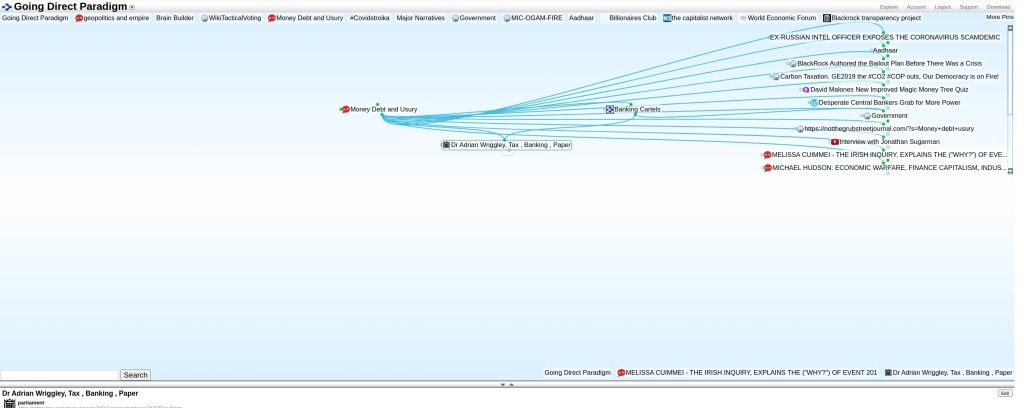Screen dimensions: 1024x408
Task: Click the down arrow on the plex scrollbar
Action: [x=1010, y=171]
